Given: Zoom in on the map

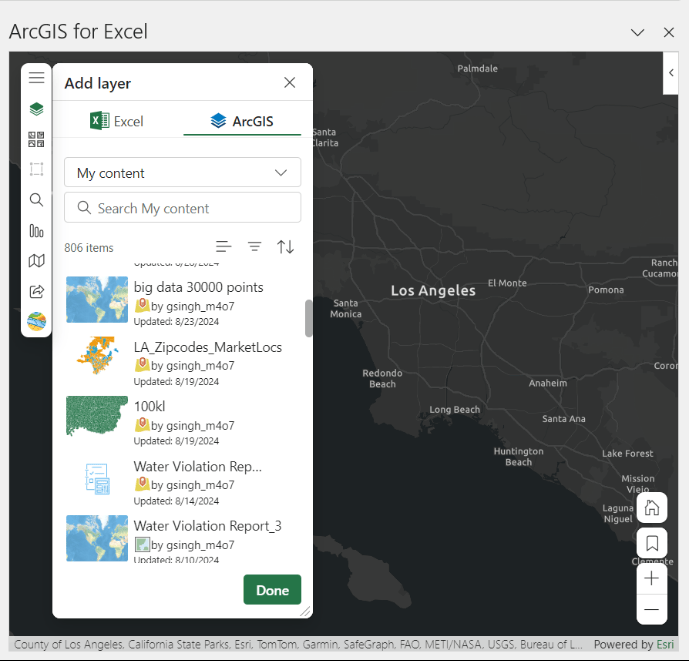Looking at the screenshot, I should 652,578.
